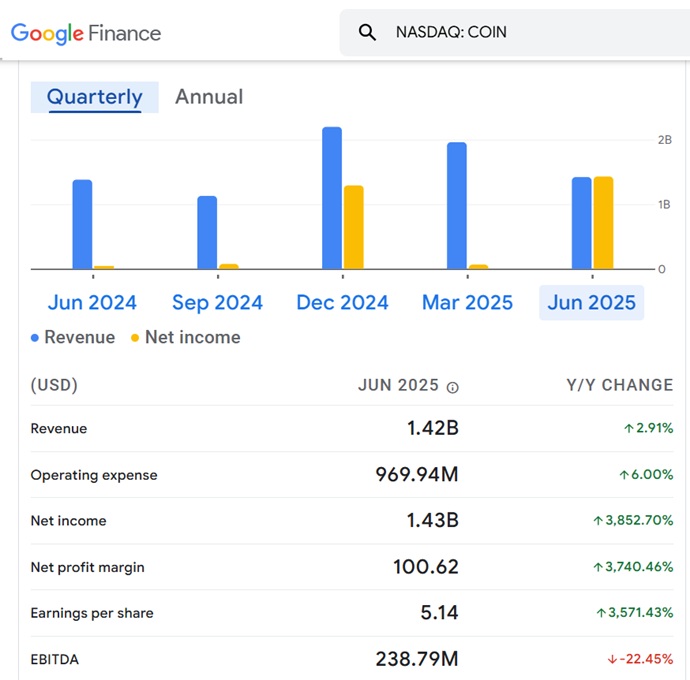
Task: Open the info icon beside JUN 2025
Action: [x=452, y=387]
